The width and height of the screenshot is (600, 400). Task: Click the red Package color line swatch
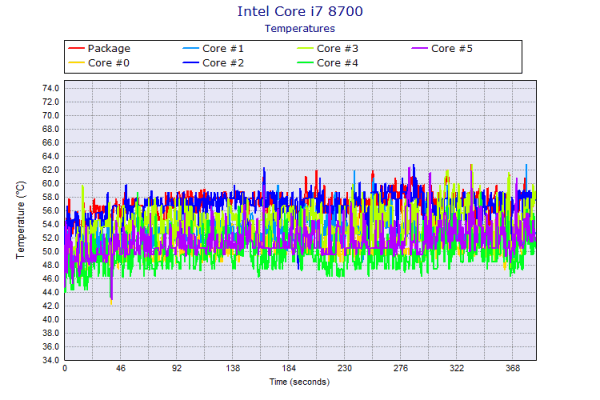(76, 49)
